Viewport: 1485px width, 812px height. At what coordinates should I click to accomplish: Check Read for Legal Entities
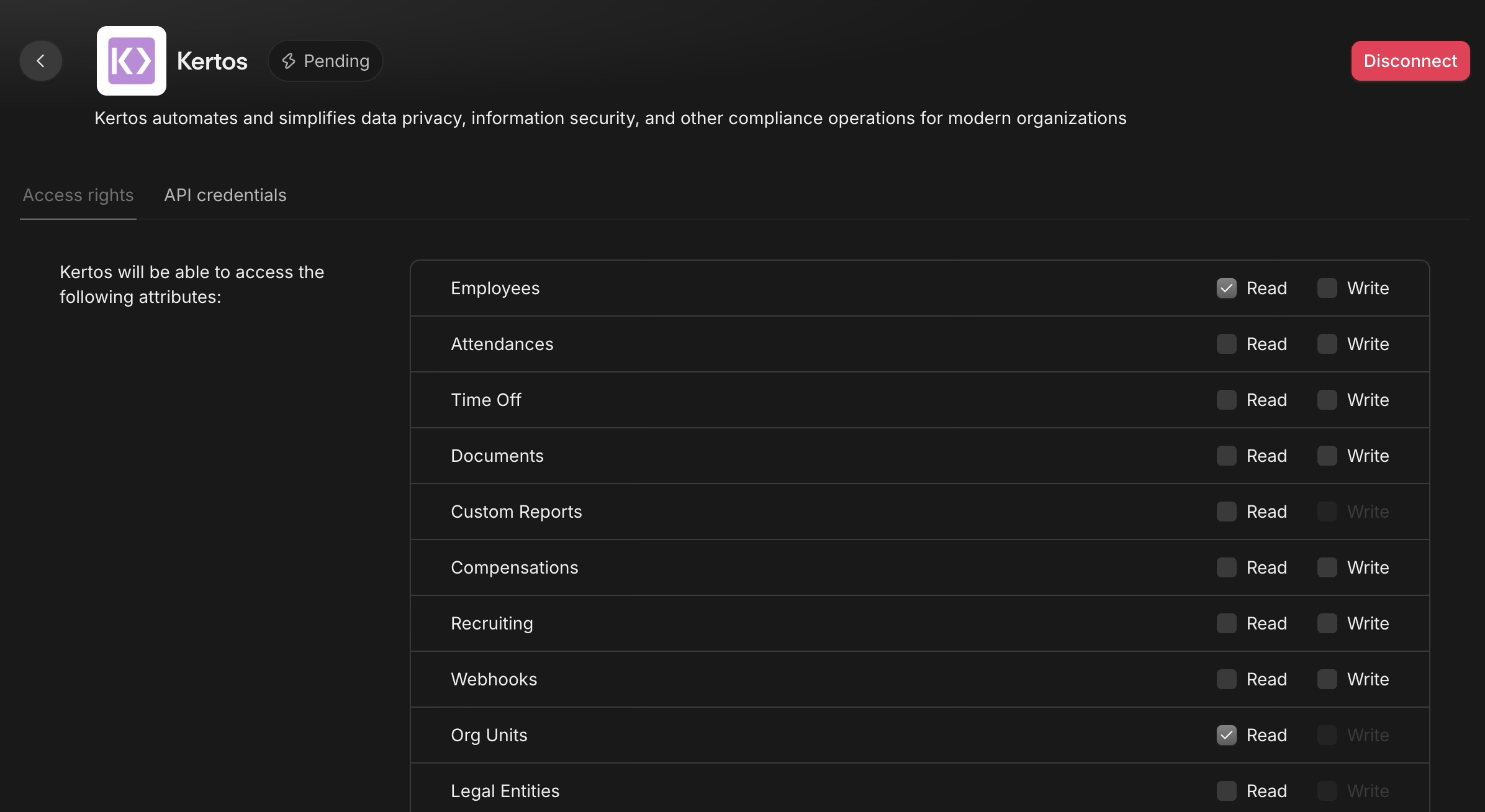[1227, 791]
